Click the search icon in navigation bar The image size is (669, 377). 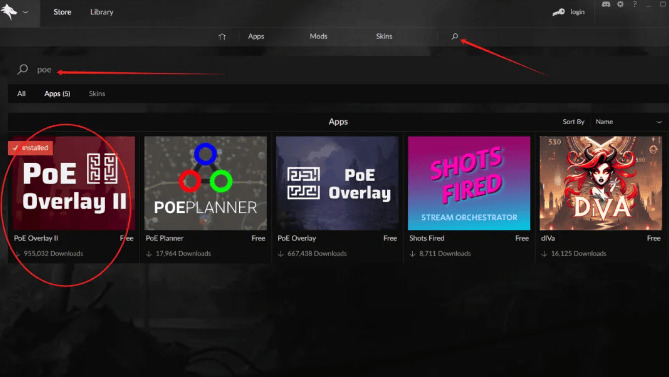[x=455, y=37]
